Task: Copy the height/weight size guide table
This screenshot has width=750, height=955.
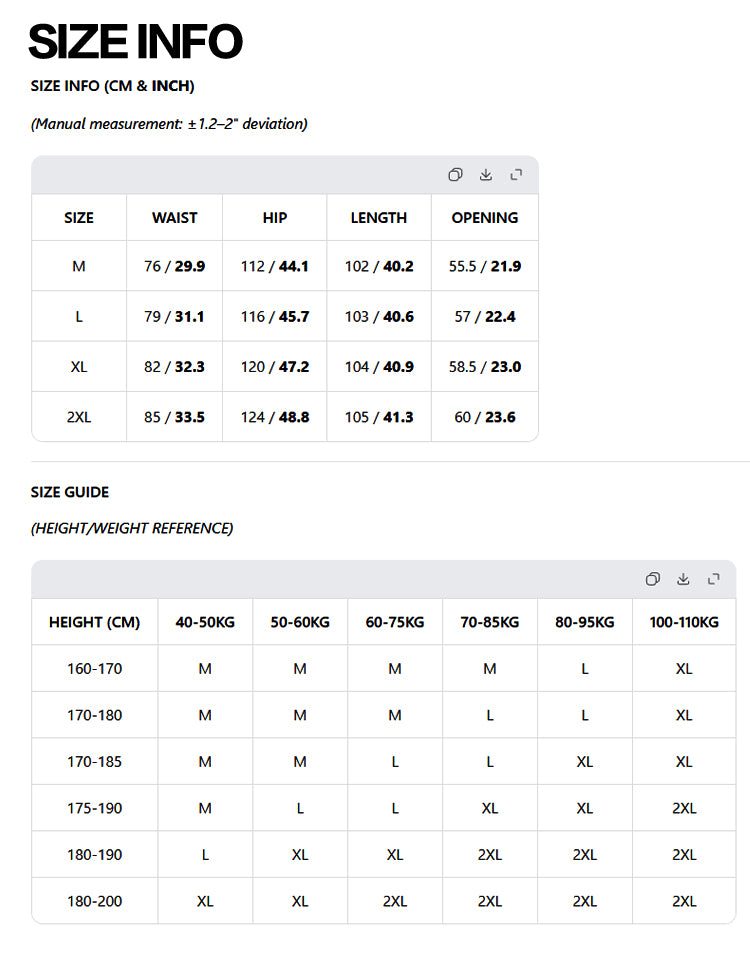Action: pos(653,579)
